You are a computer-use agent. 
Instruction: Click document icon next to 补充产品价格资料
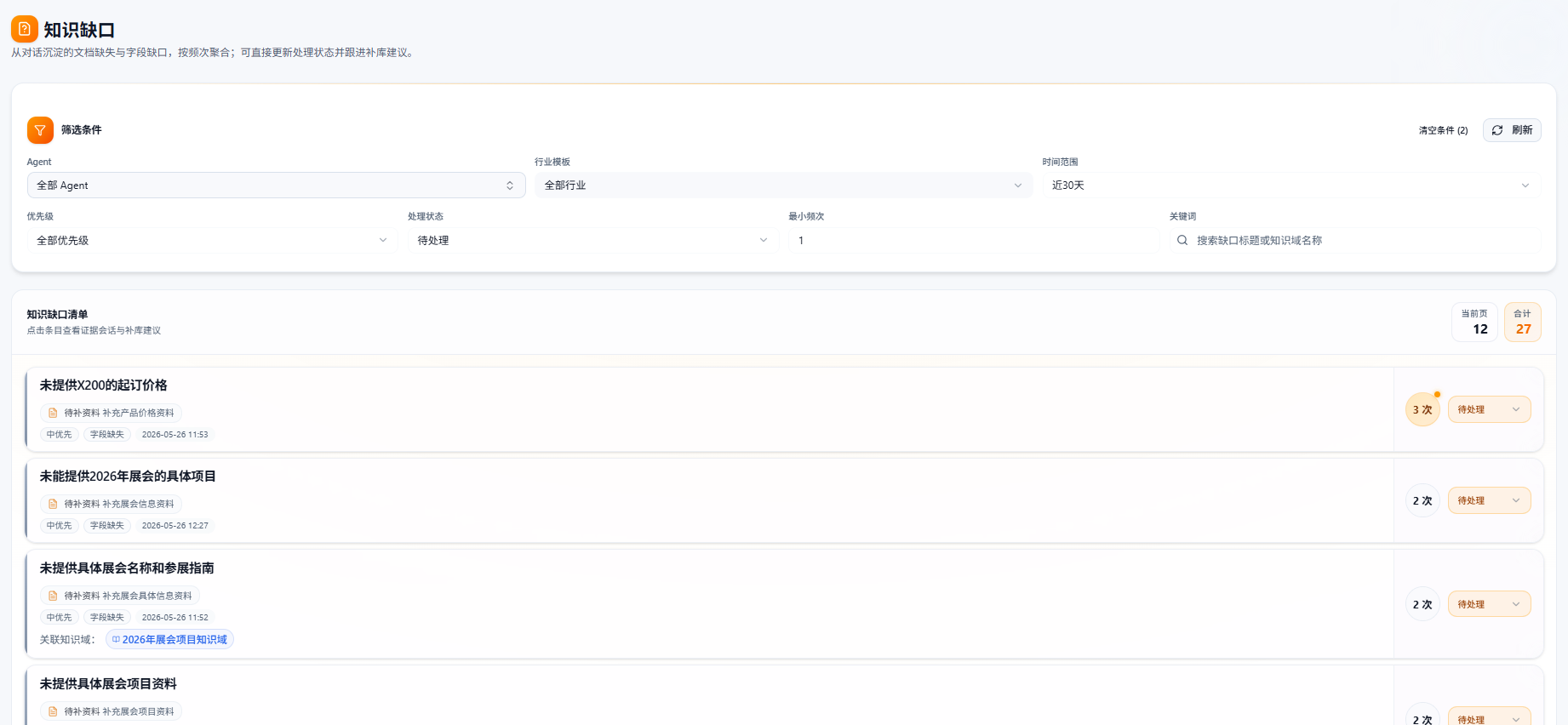pyautogui.click(x=53, y=413)
